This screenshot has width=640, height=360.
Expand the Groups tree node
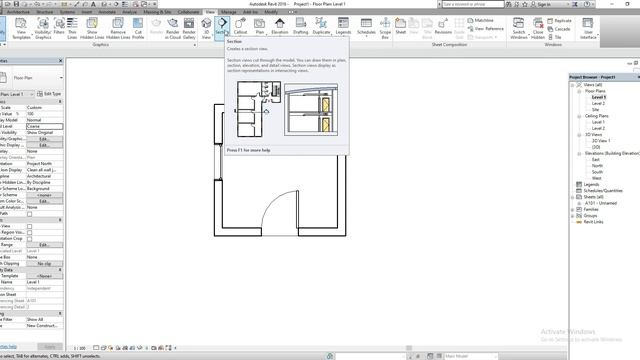pos(573,216)
